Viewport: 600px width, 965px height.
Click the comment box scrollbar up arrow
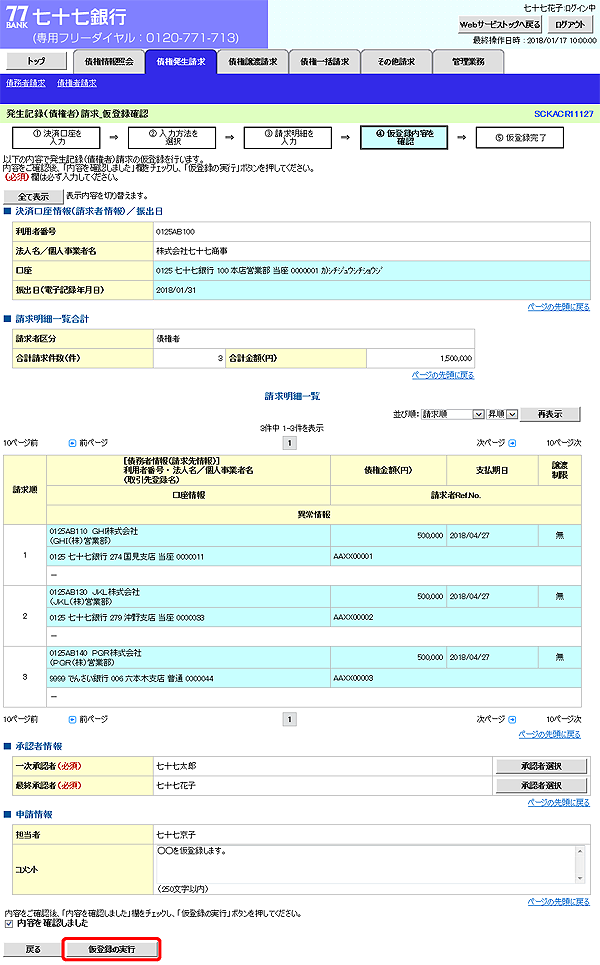click(x=580, y=851)
